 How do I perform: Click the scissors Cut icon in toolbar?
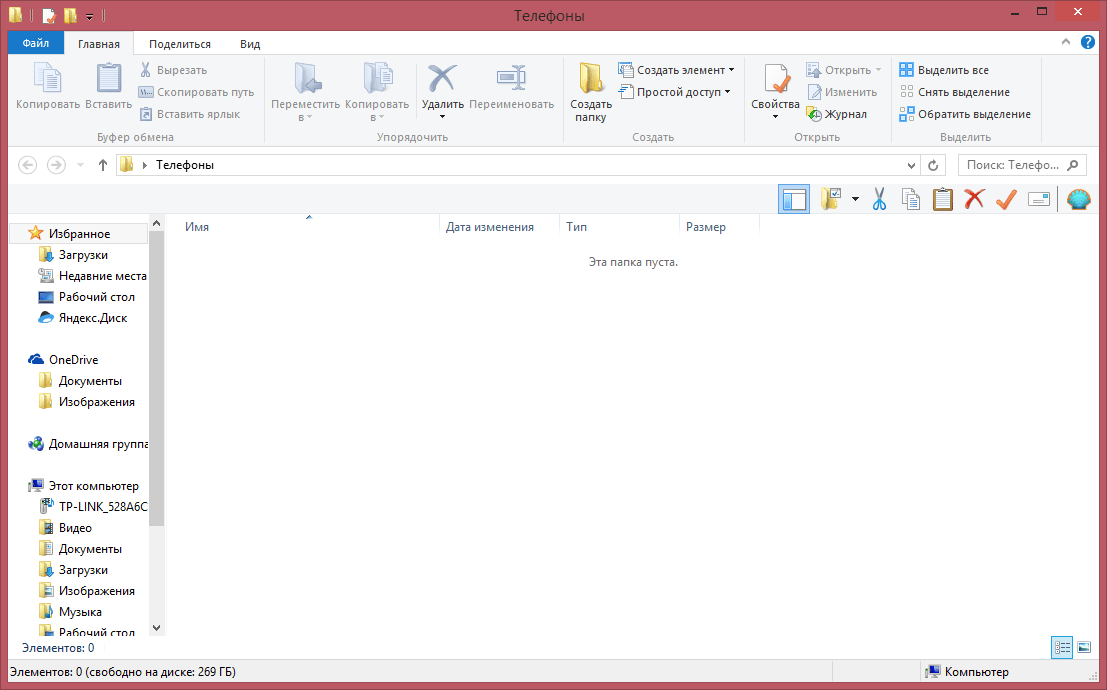[x=880, y=200]
